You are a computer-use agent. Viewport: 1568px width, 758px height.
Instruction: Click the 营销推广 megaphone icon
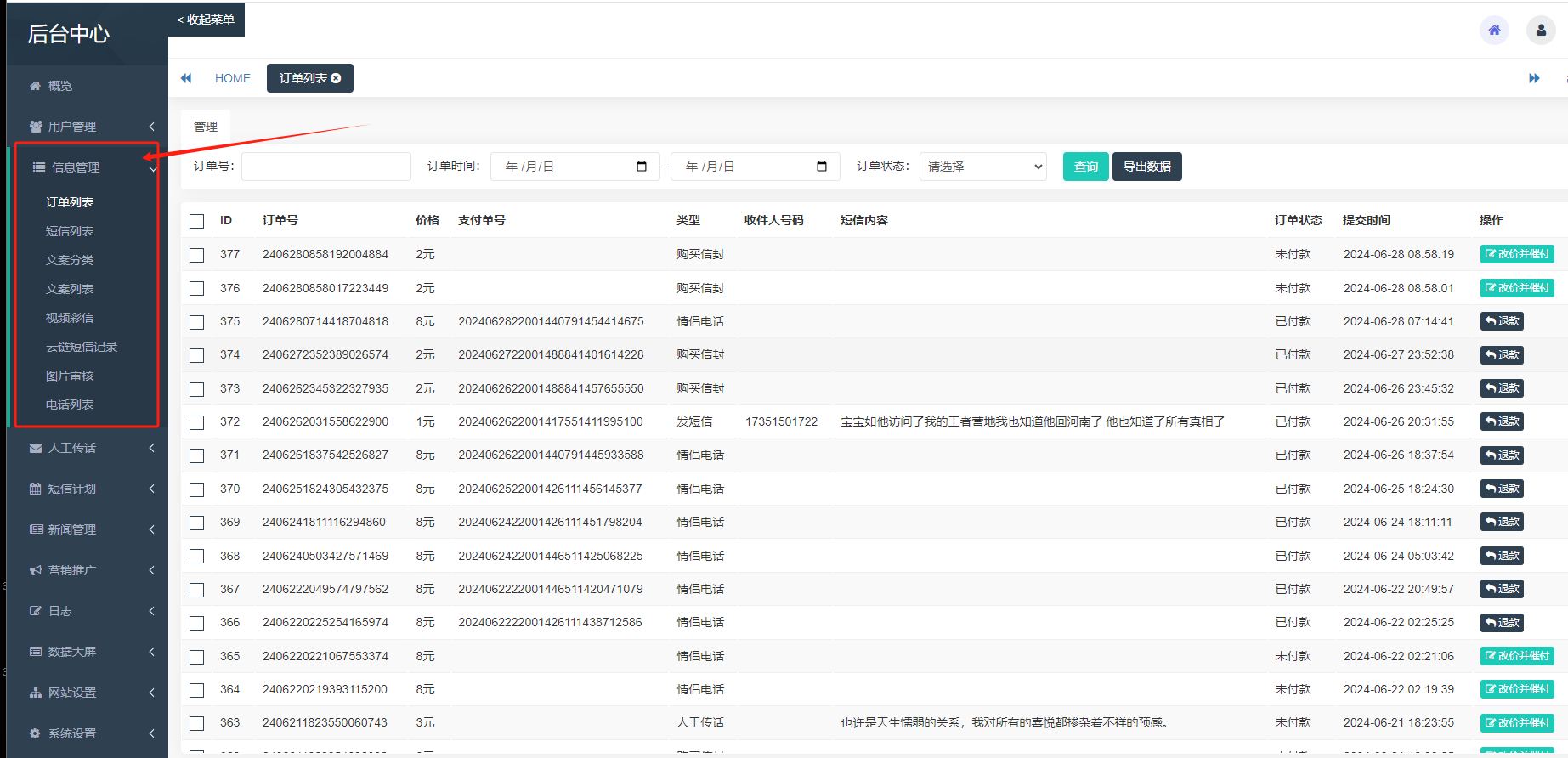pos(36,570)
